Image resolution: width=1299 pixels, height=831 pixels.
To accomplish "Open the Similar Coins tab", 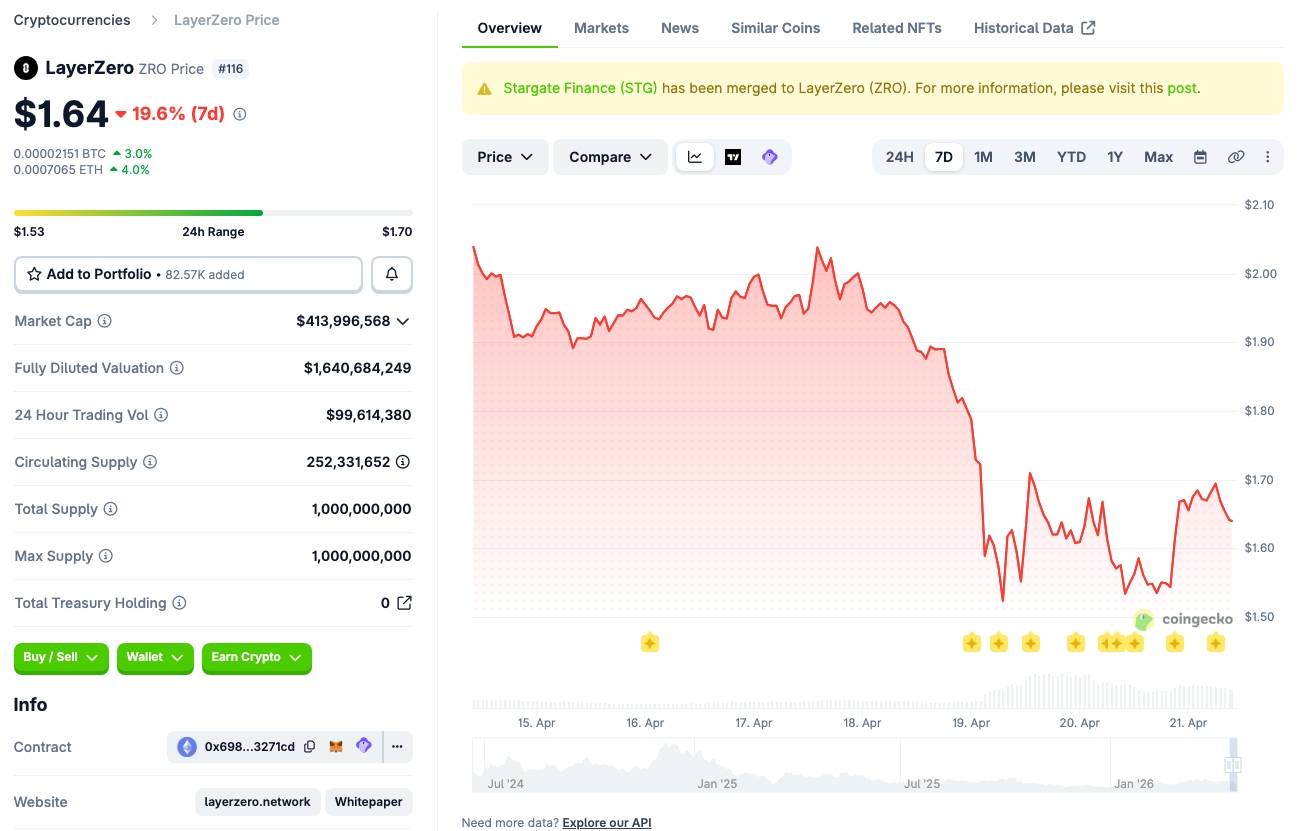I will pos(775,28).
